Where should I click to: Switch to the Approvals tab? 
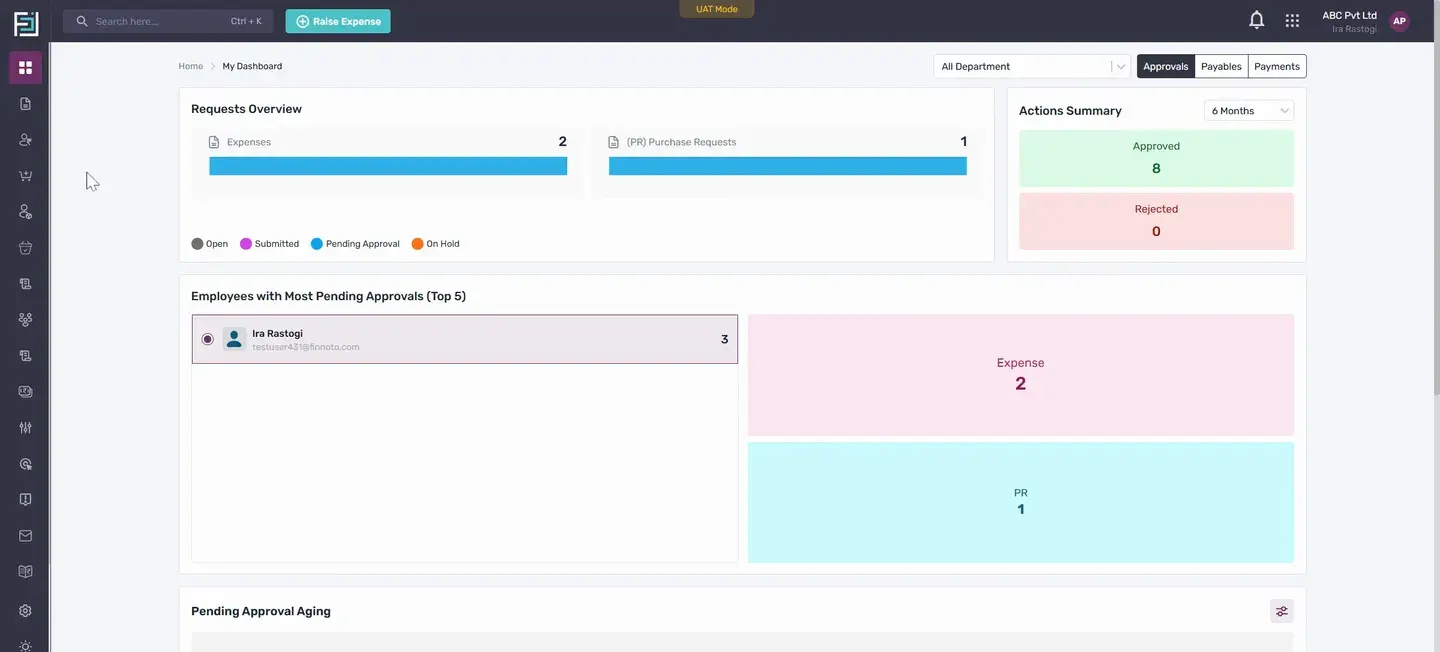pos(1165,66)
